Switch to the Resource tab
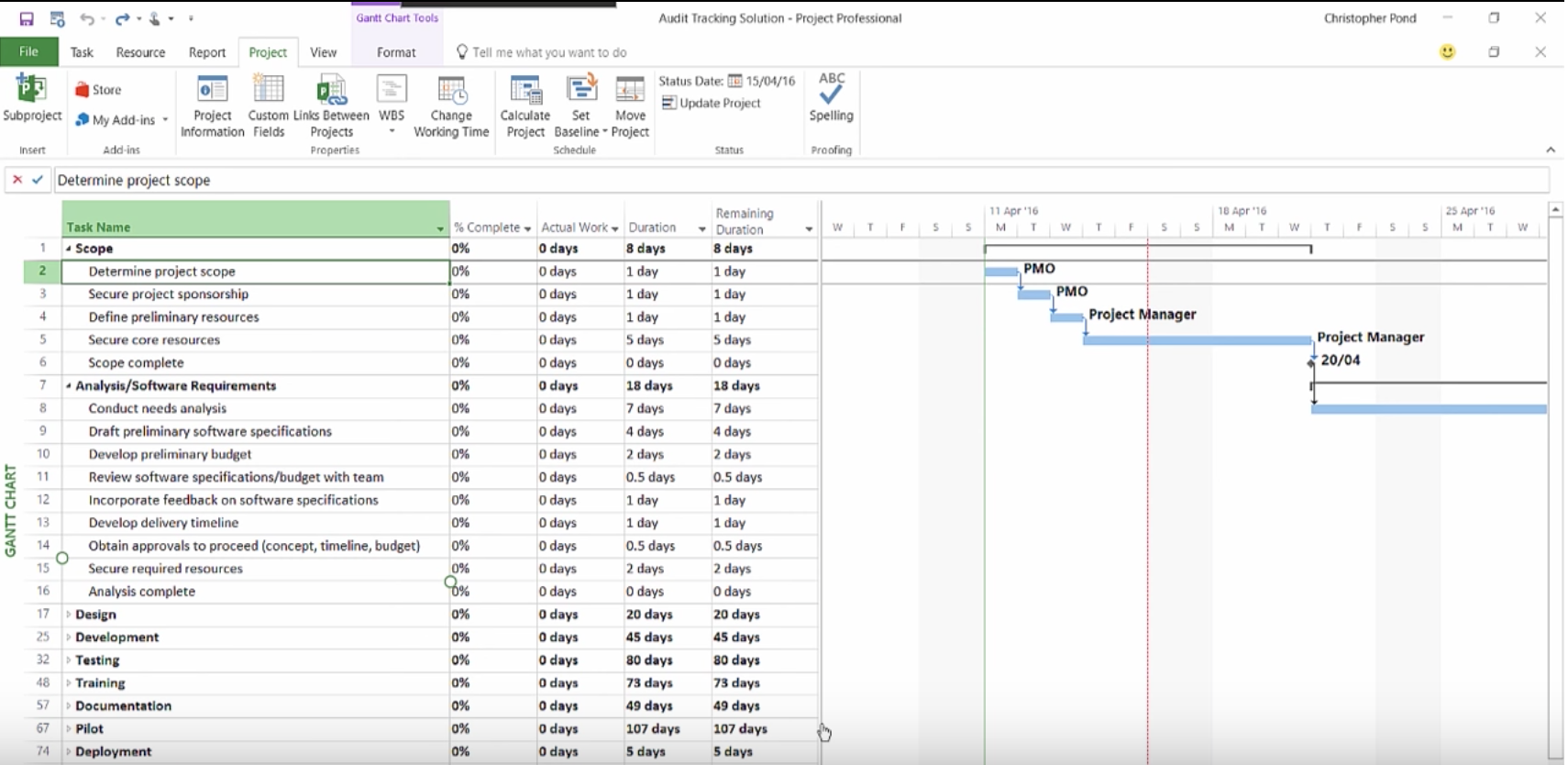This screenshot has height=765, width=1568. 140,52
